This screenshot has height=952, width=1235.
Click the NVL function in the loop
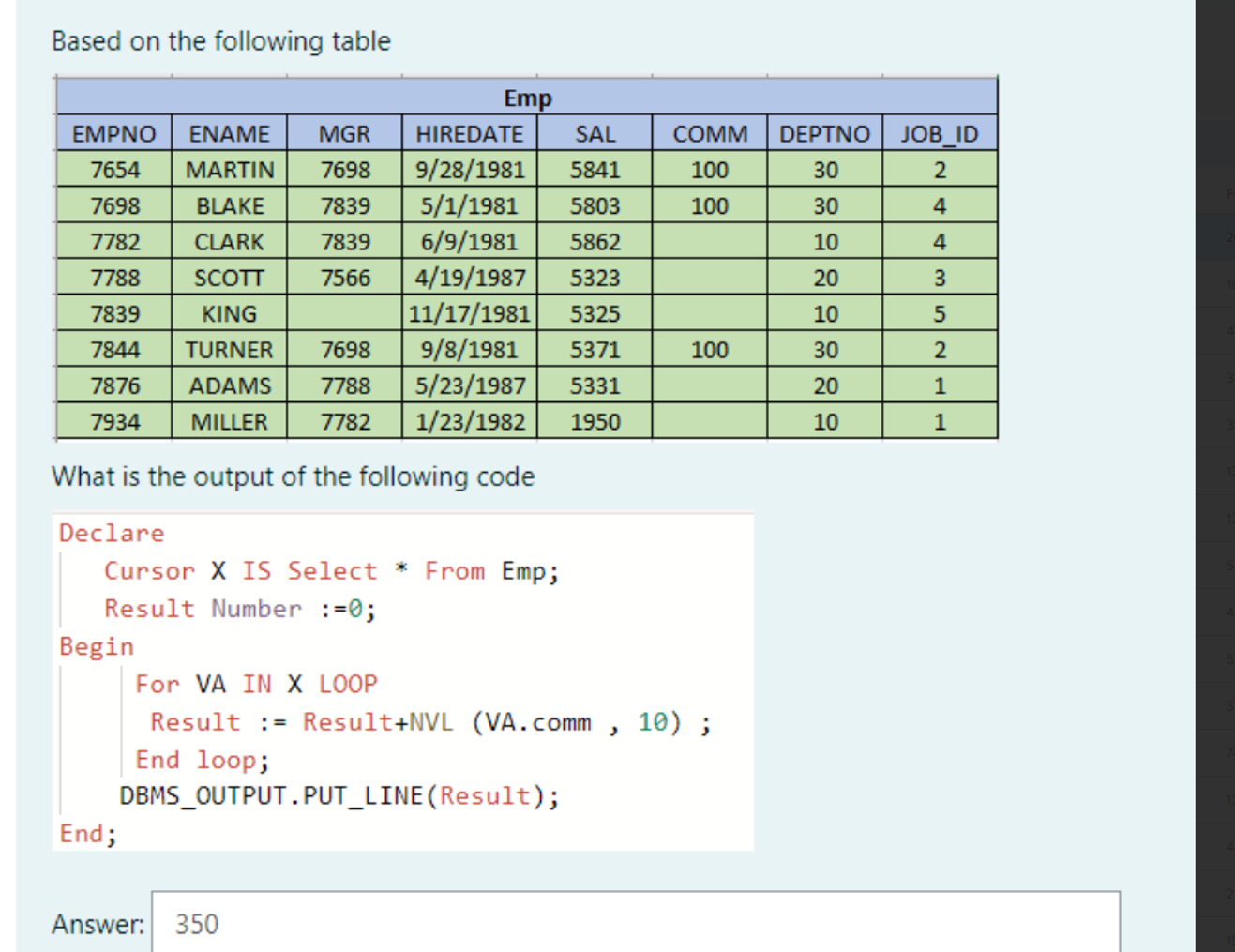click(431, 721)
